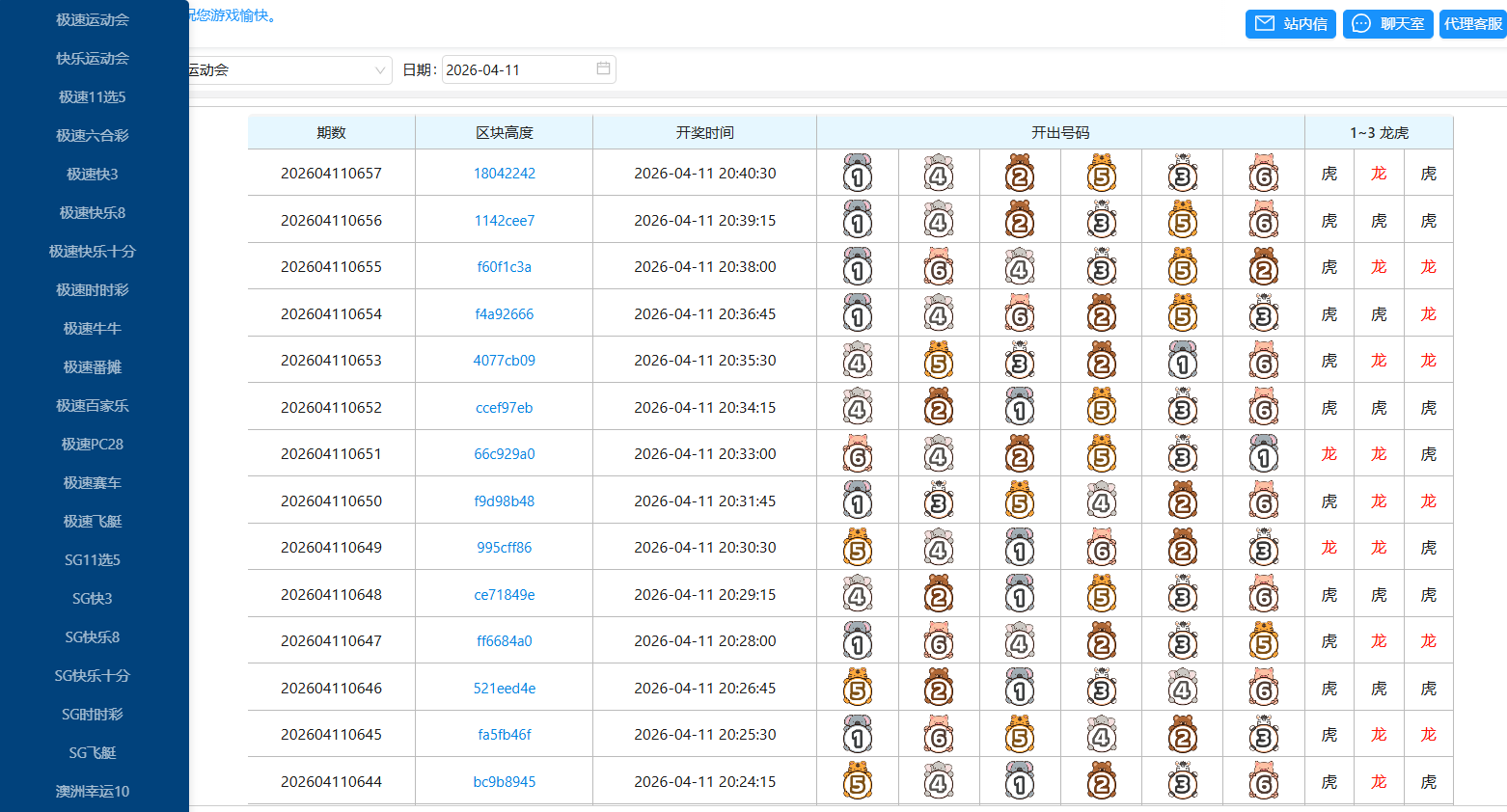Select 极速百家乐 from the sidebar

[93, 406]
